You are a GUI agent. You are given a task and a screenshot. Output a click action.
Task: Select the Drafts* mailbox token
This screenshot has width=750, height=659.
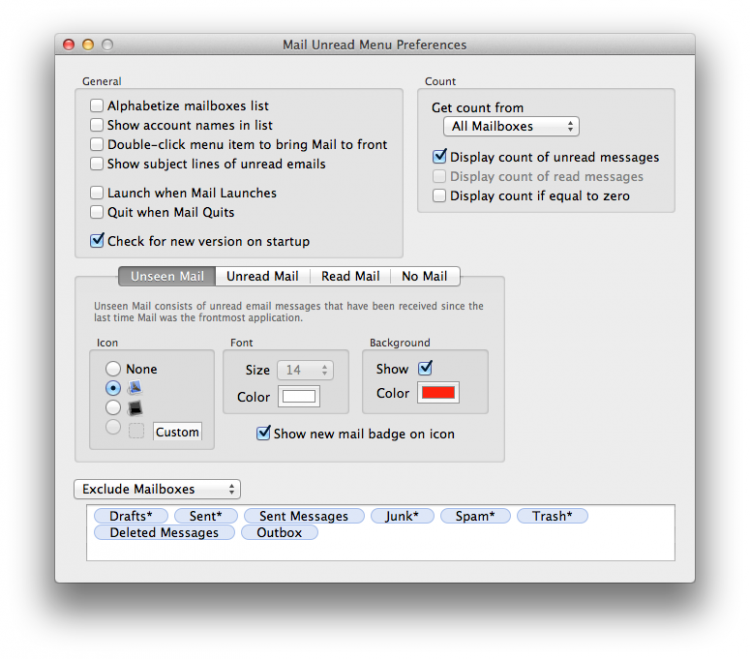pos(131,516)
